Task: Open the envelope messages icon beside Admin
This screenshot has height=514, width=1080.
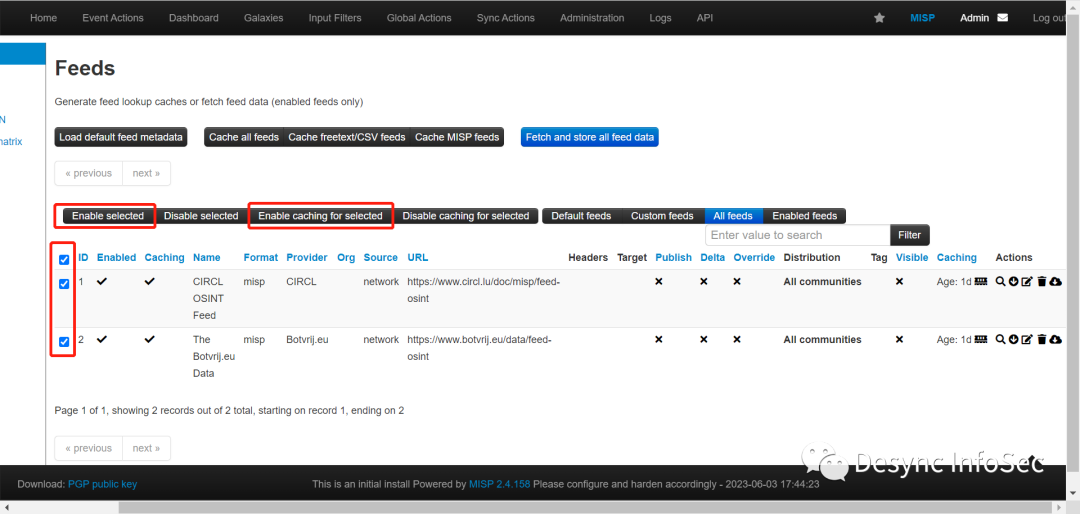Action: pos(1002,18)
